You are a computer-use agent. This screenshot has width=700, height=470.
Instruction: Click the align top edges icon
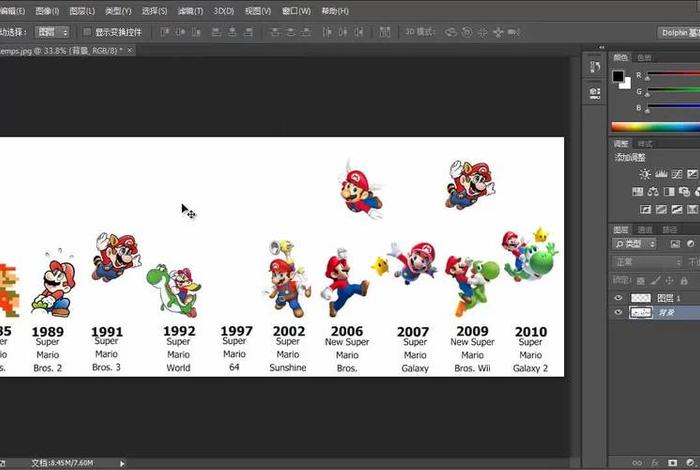[165, 32]
